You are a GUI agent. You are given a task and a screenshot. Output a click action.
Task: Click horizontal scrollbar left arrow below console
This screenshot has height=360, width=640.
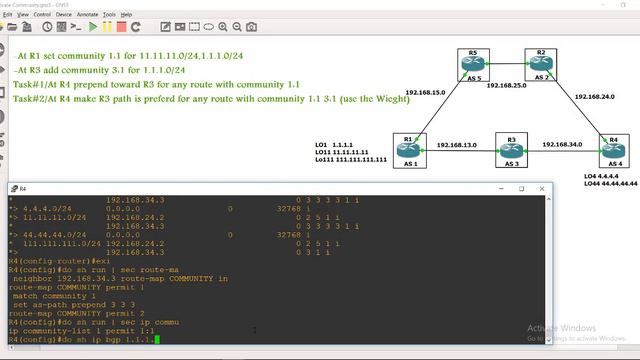pos(11,348)
